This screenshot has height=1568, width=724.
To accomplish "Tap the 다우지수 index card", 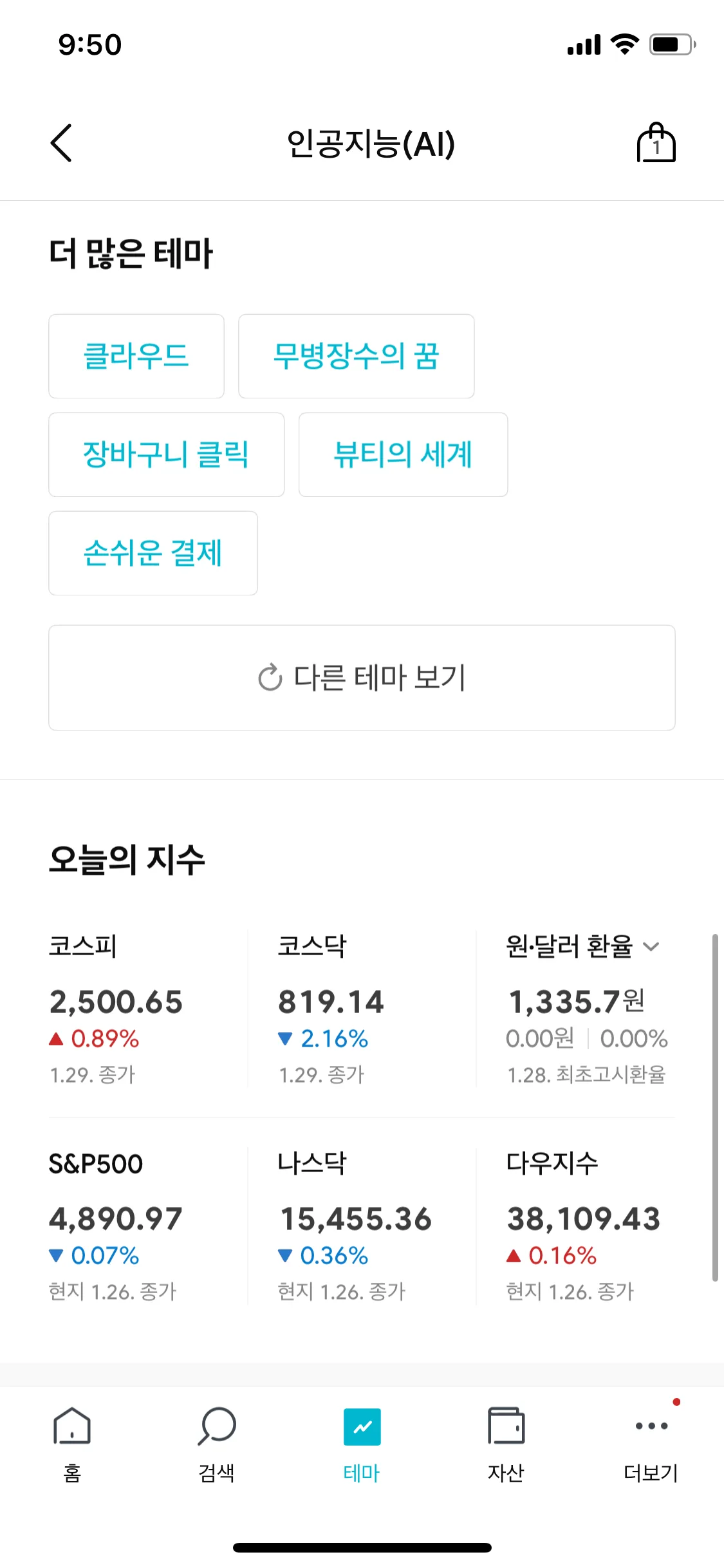I will coord(583,1224).
